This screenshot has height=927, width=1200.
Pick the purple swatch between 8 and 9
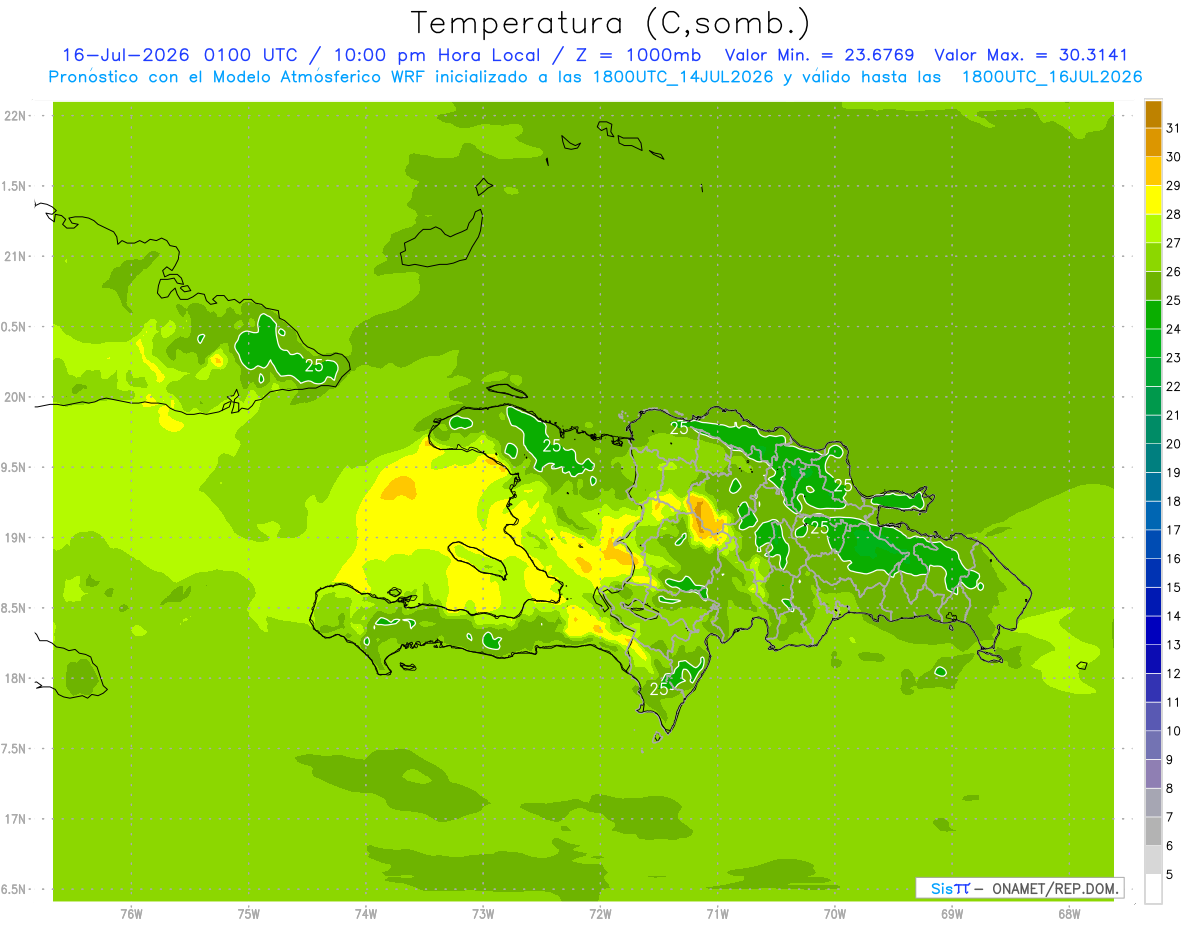1153,774
